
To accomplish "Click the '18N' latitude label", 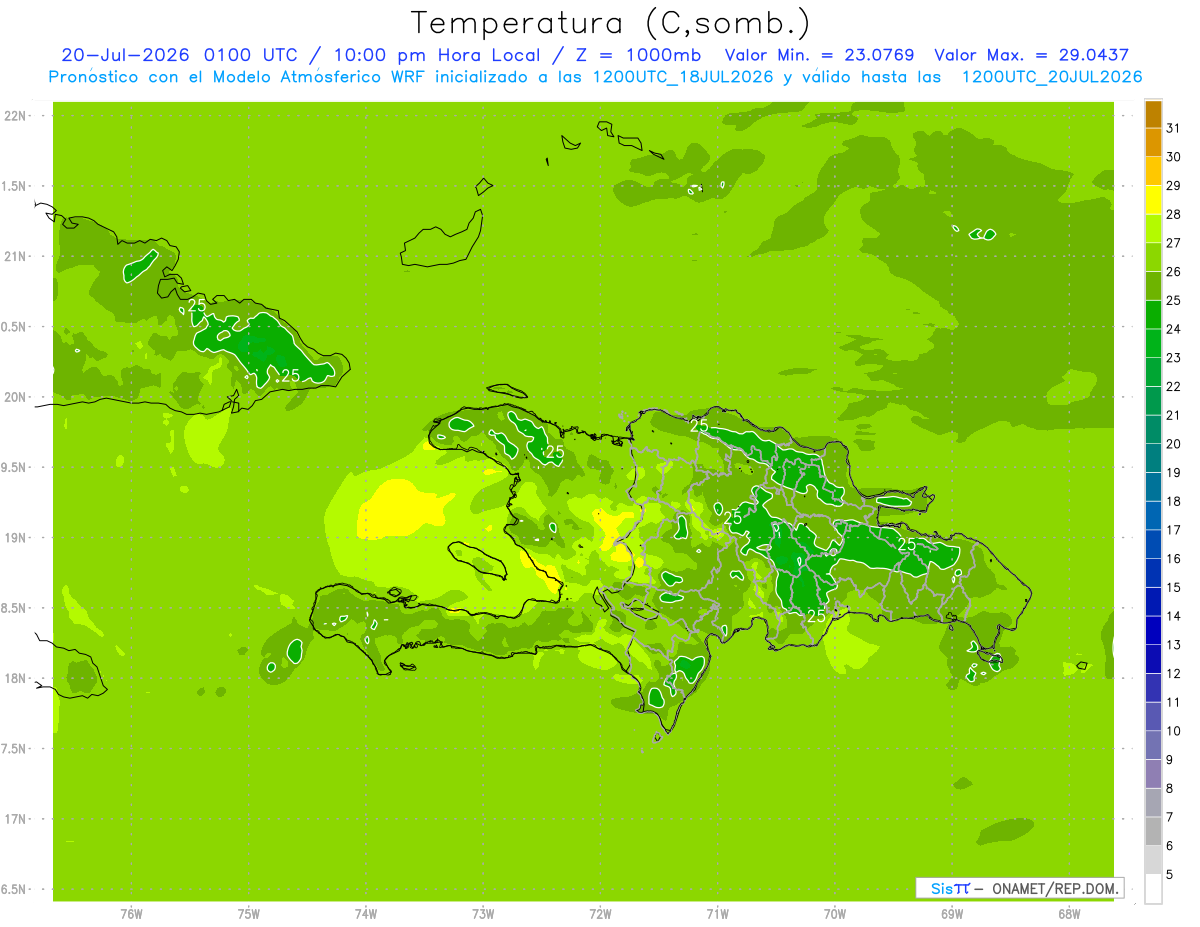I will pos(16,679).
